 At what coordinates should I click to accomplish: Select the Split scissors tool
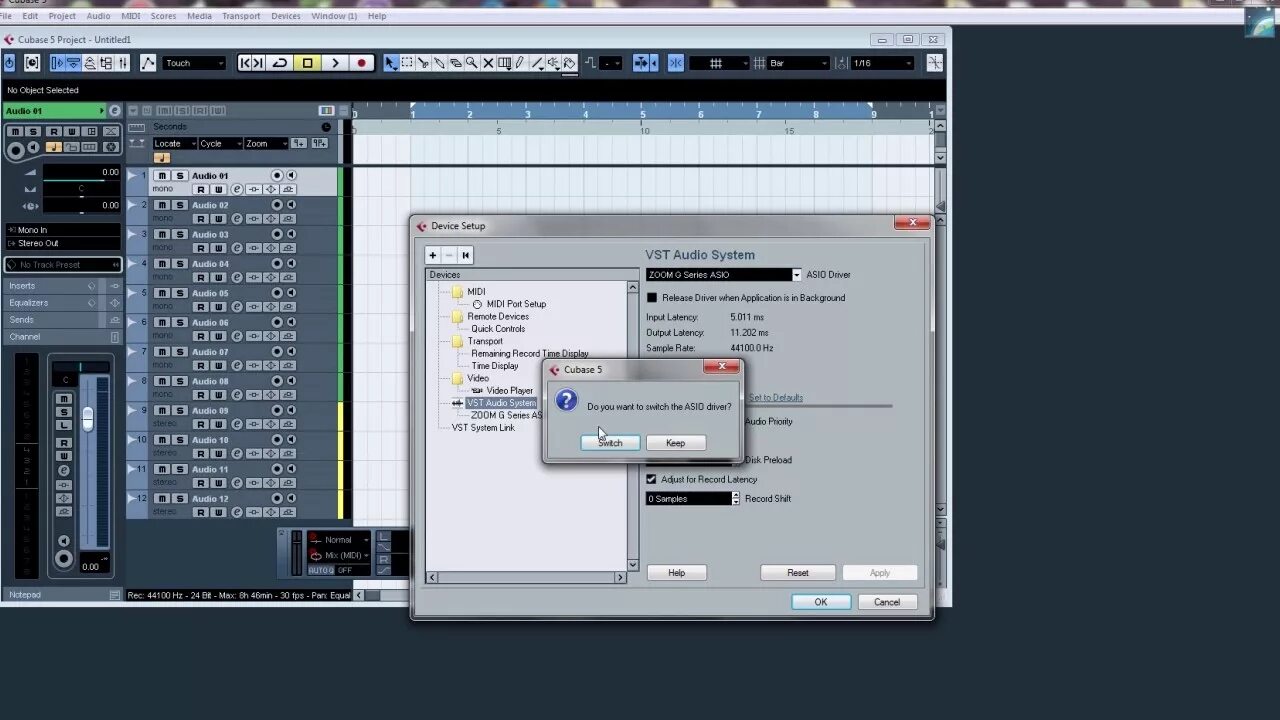pos(423,63)
